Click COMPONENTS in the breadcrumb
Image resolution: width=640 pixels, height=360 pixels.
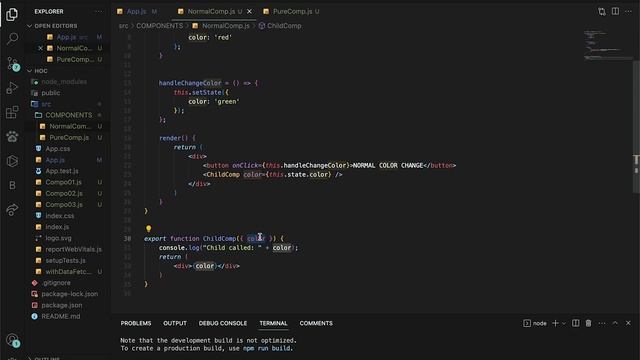[x=160, y=26]
